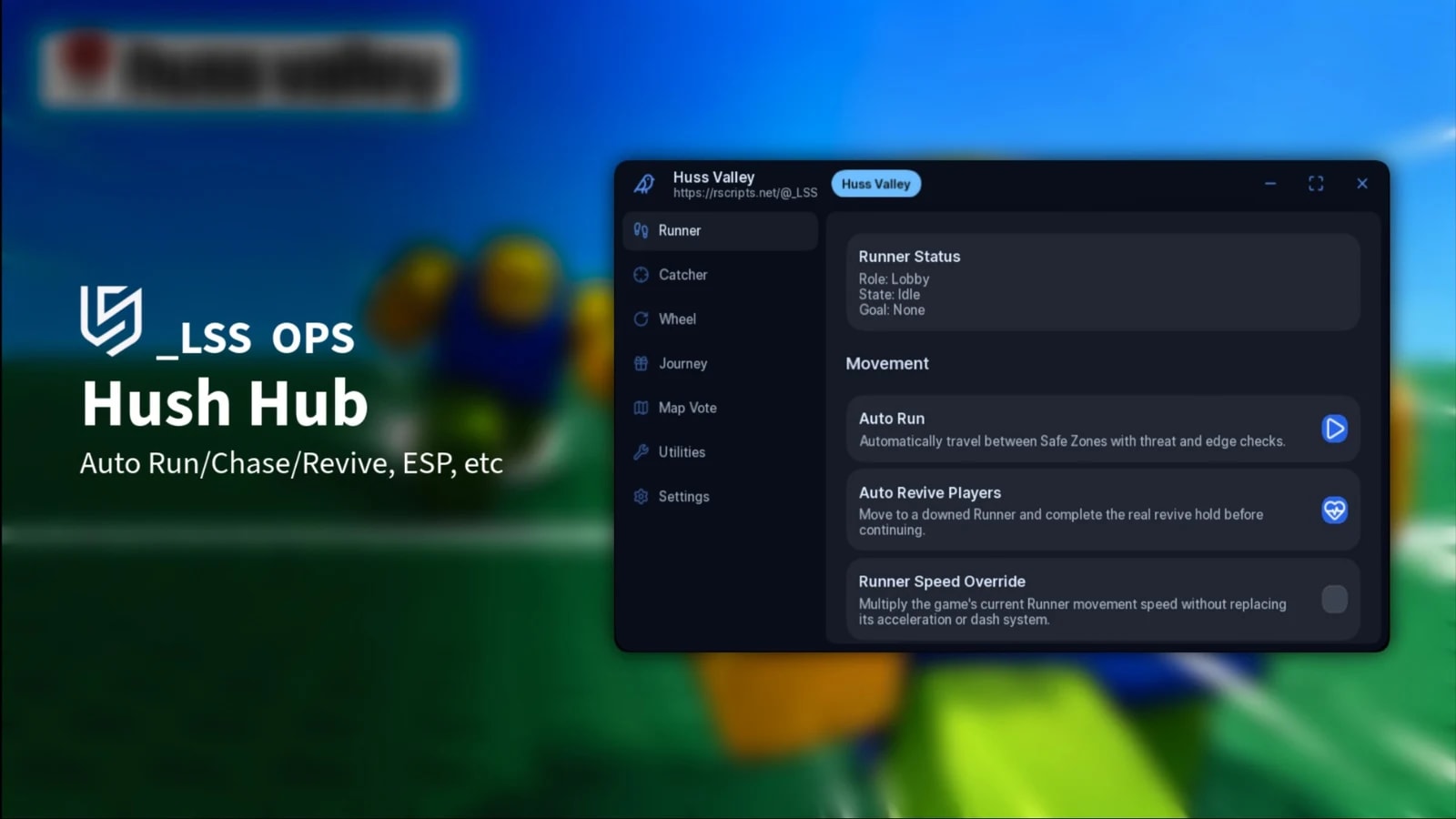Click the Map Vote map icon
Screen dimensions: 1456x819
[641, 408]
